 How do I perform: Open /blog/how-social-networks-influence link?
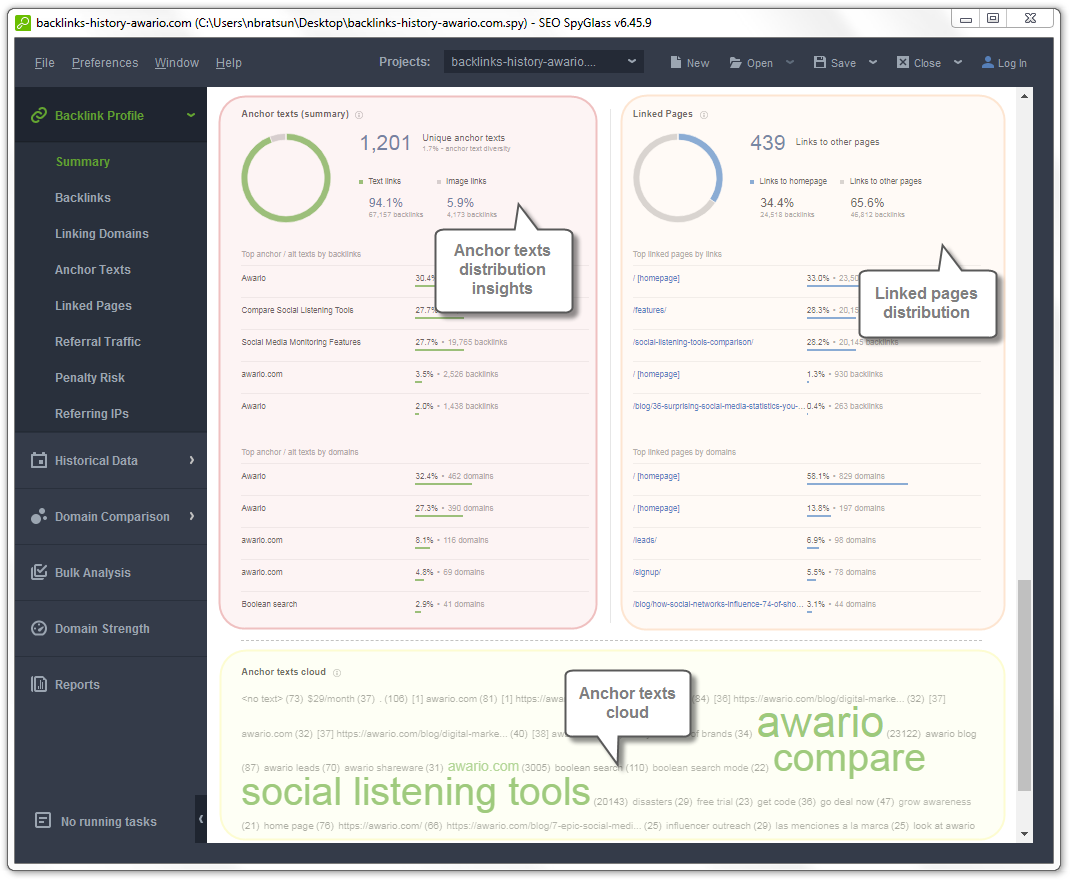(718, 604)
